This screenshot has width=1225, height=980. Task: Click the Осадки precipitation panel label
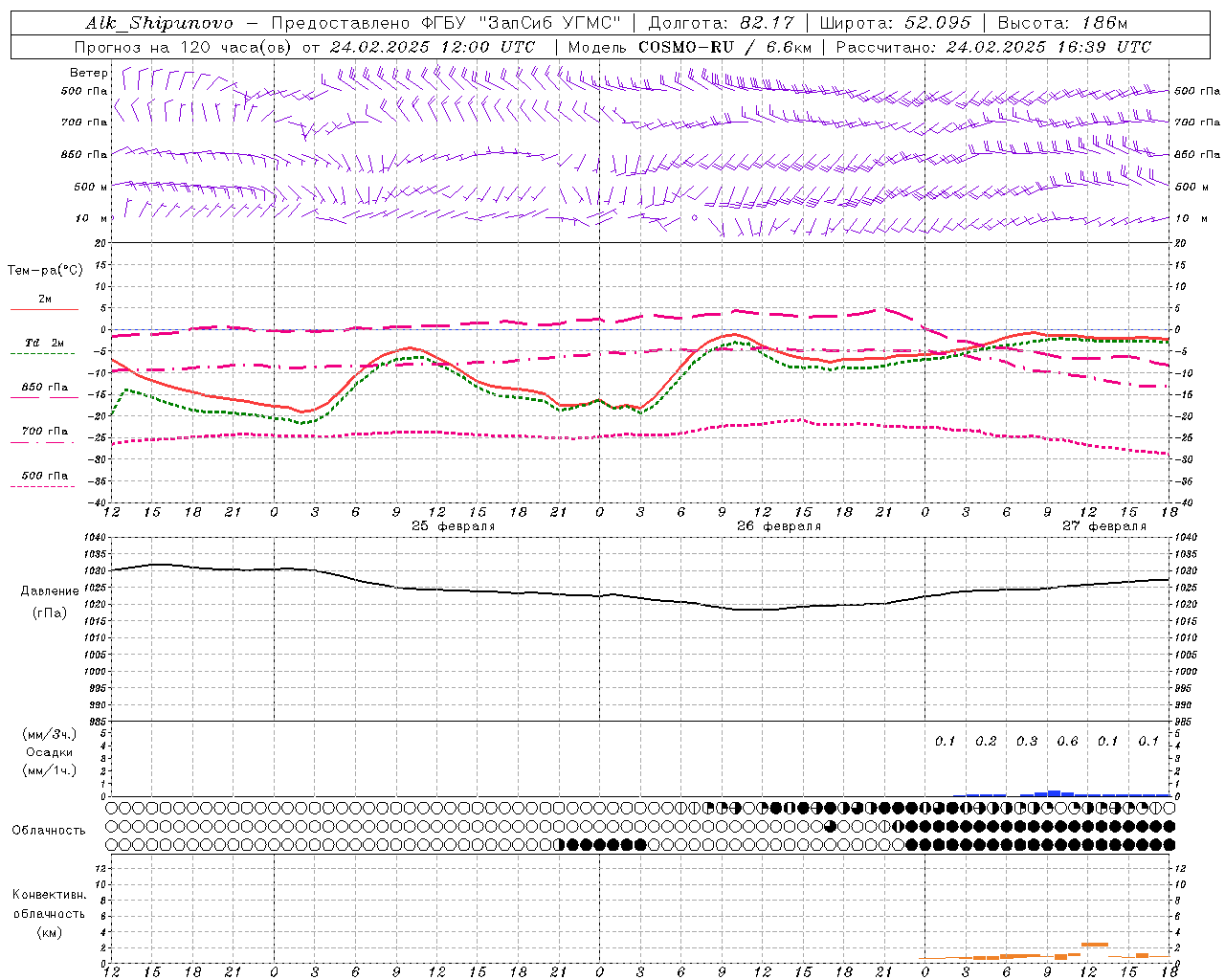(50, 752)
